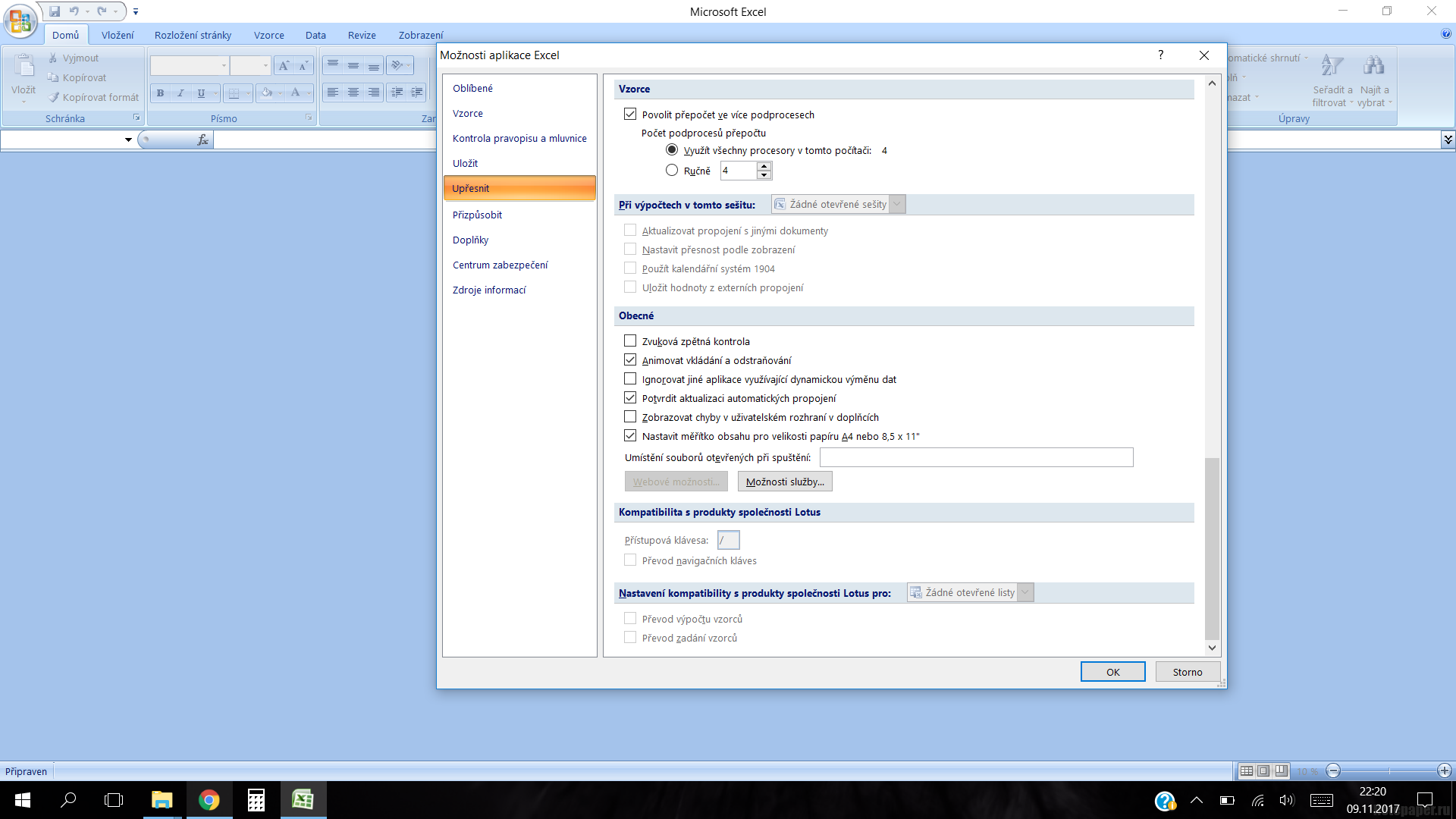This screenshot has height=819, width=1456.
Task: Expand the Name Box dropdown arrow
Action: (128, 140)
